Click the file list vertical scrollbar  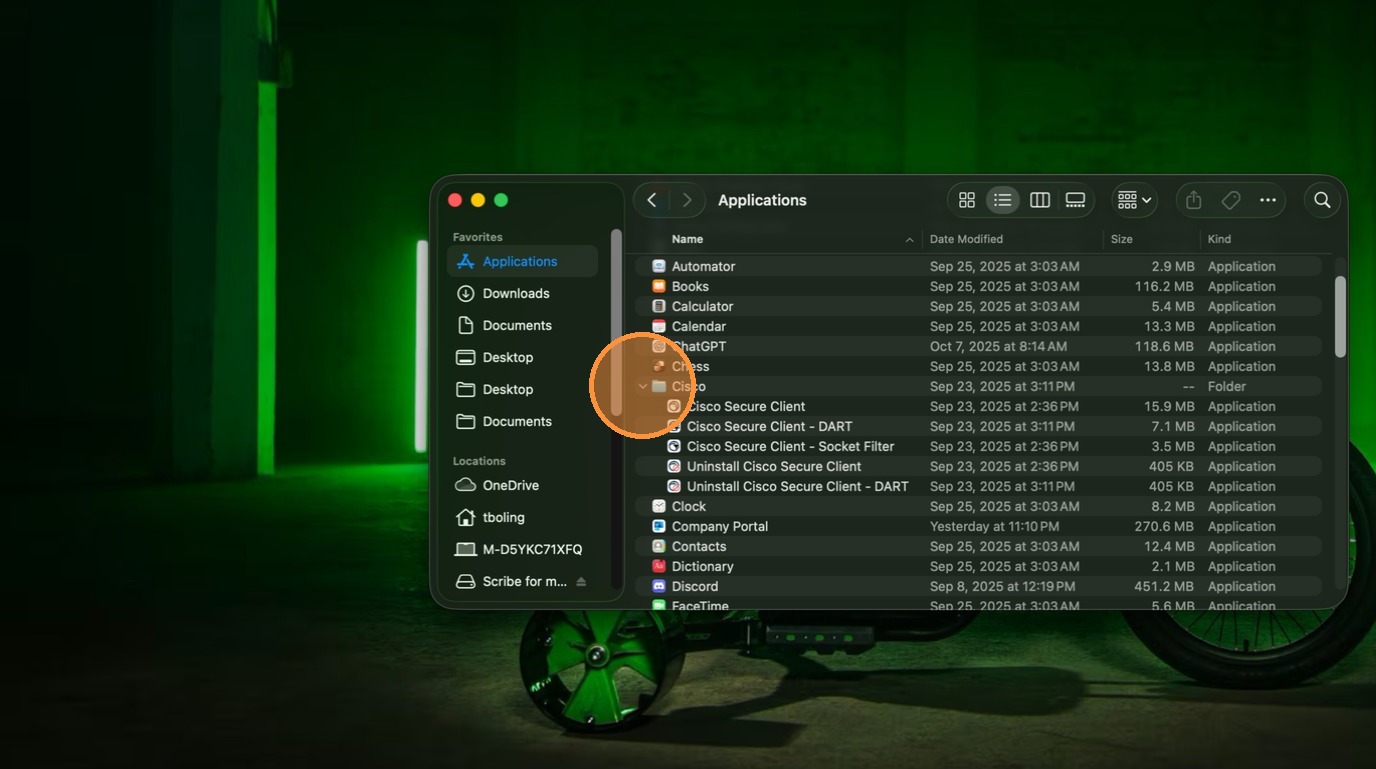[1340, 316]
